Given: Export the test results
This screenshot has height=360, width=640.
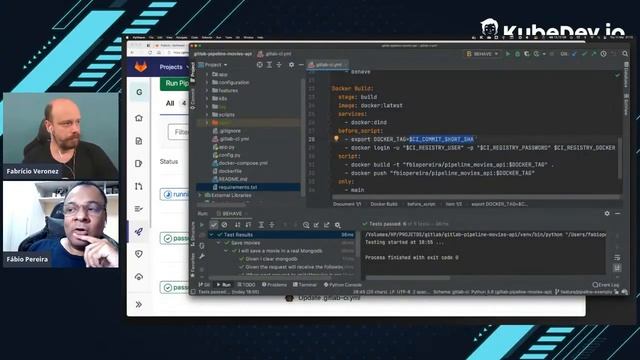Looking at the screenshot, I should (x=327, y=225).
